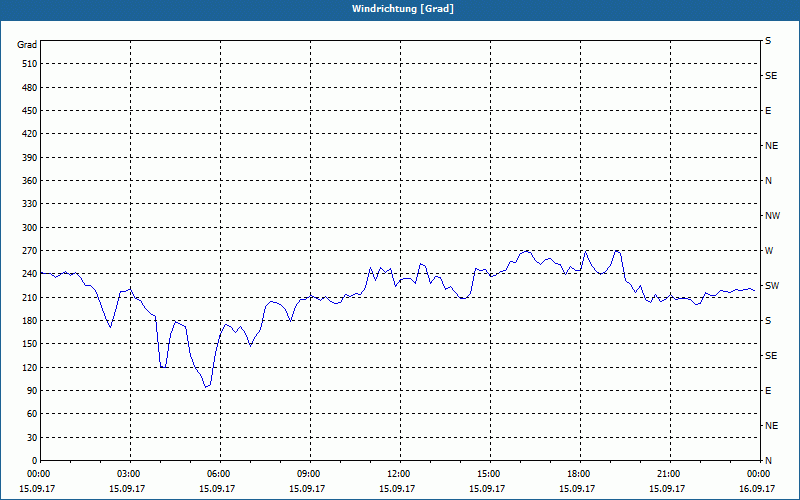Viewport: 800px width, 500px height.
Task: Click the E compass label beside 450 gridline
Action: (768, 111)
